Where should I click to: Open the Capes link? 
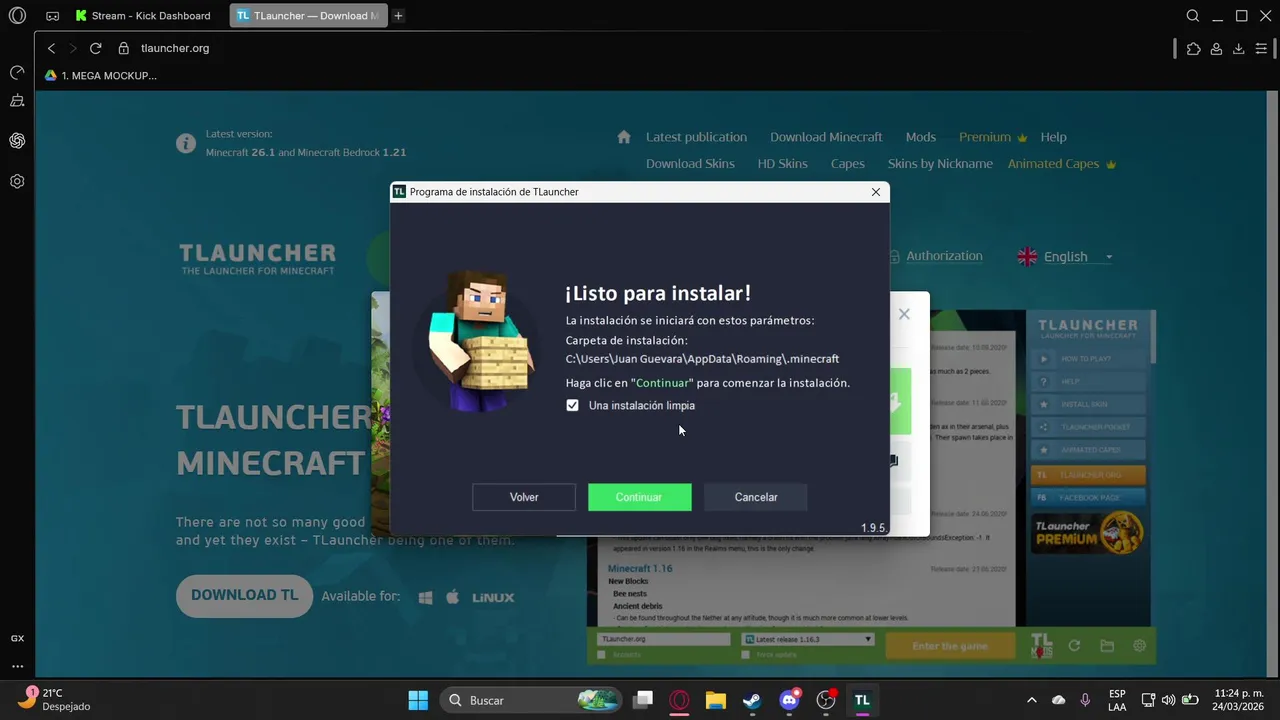click(x=848, y=164)
